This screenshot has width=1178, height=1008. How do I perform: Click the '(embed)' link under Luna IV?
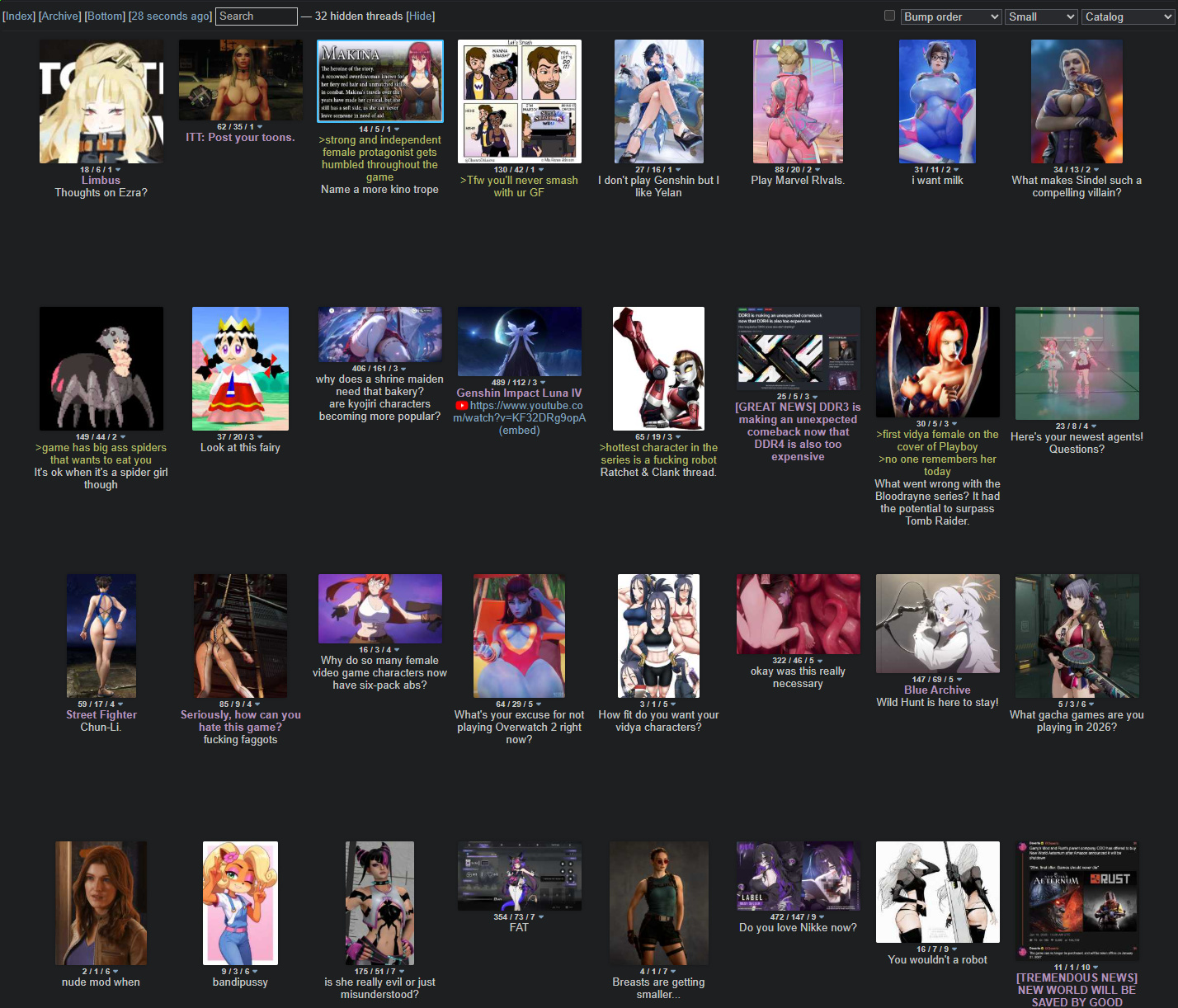(519, 430)
